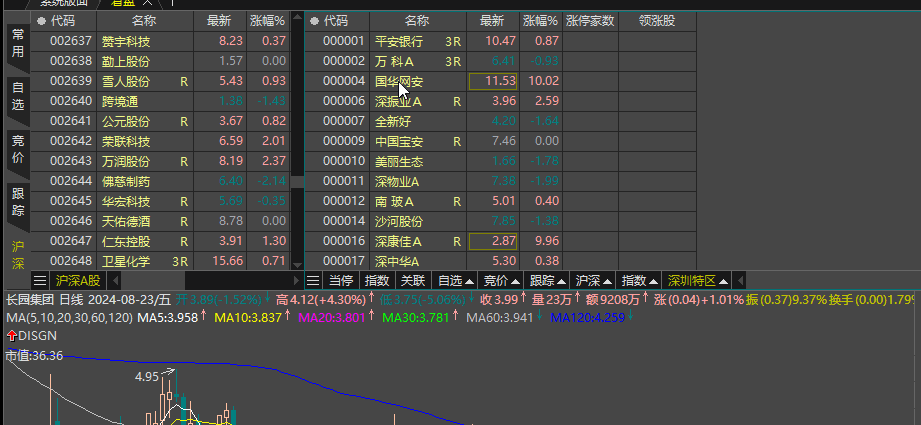Sort the 深圳特区 list by its 涨幅% header
921x425 pixels.
(x=540, y=21)
